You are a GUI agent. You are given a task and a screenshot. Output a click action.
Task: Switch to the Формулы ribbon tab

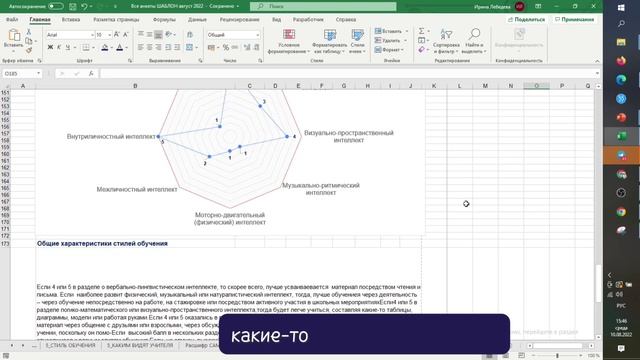[164, 20]
